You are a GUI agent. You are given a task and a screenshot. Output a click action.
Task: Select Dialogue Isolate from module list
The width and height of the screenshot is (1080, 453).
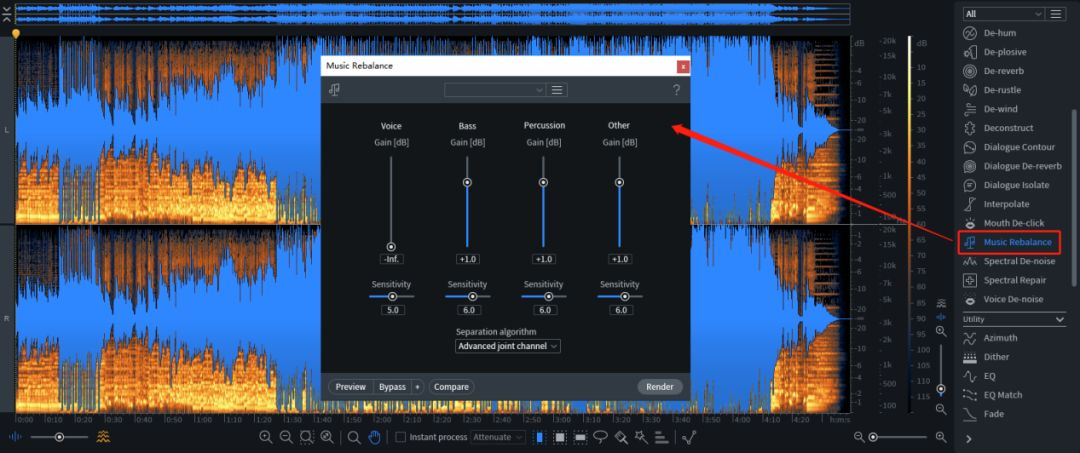(x=1016, y=185)
